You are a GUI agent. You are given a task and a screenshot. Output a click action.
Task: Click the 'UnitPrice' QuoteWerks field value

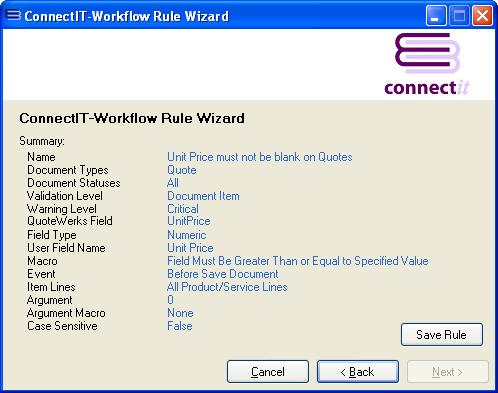point(189,221)
